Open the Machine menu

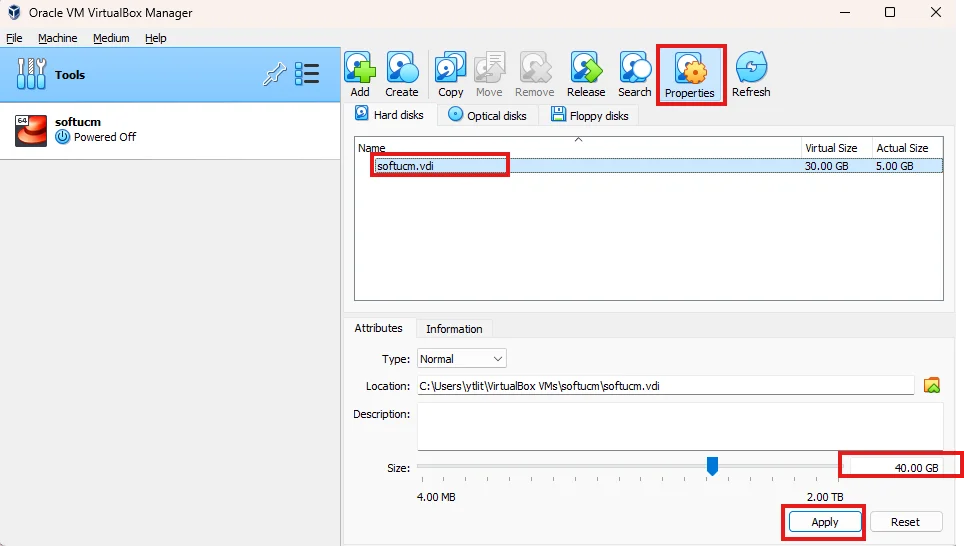click(x=58, y=38)
